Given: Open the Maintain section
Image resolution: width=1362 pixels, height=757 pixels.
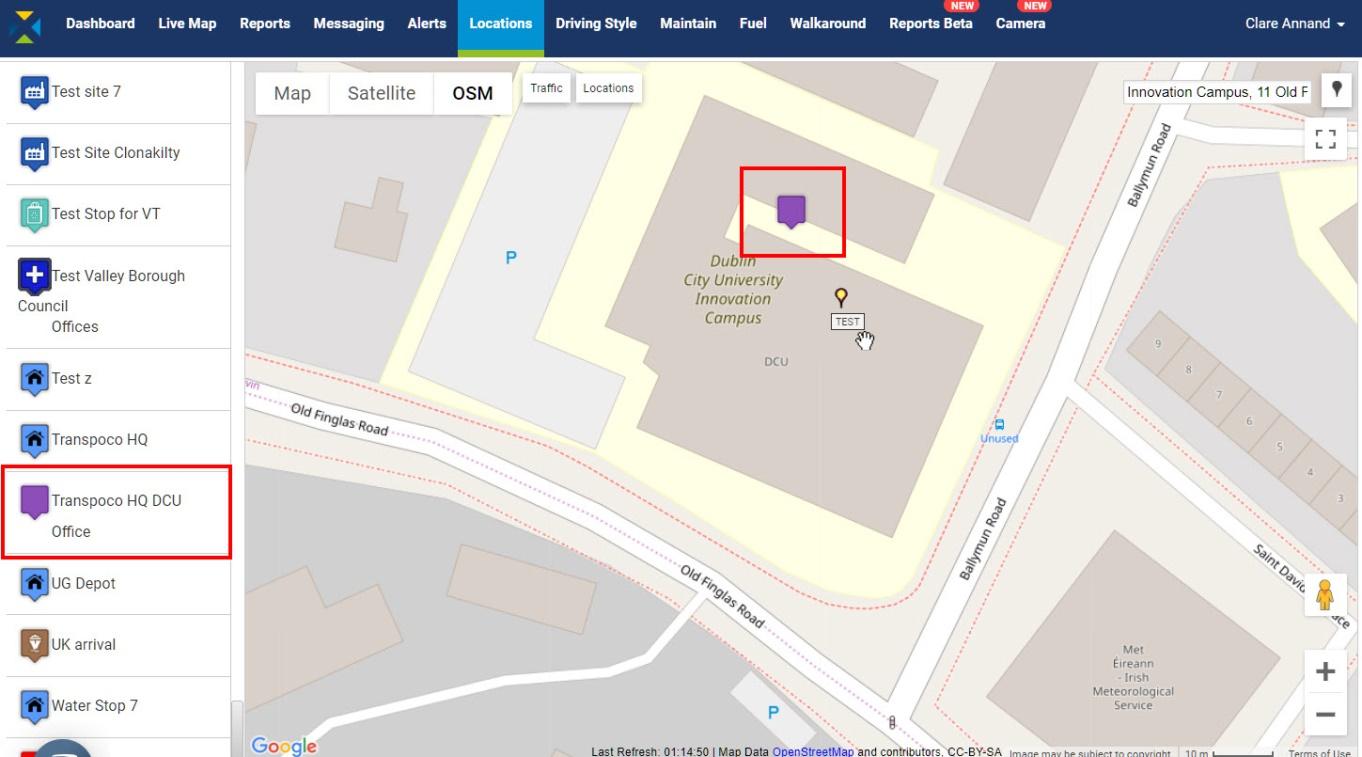Looking at the screenshot, I should [x=688, y=23].
